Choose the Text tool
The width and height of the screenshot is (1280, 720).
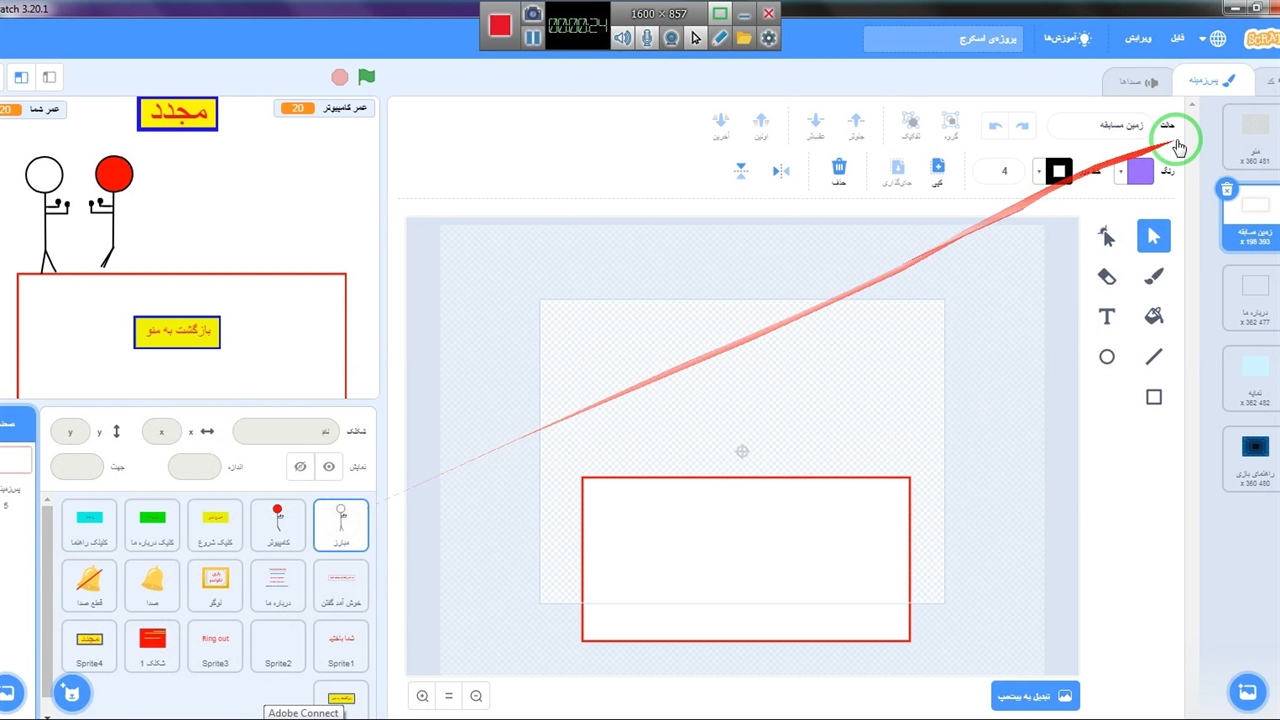1106,317
